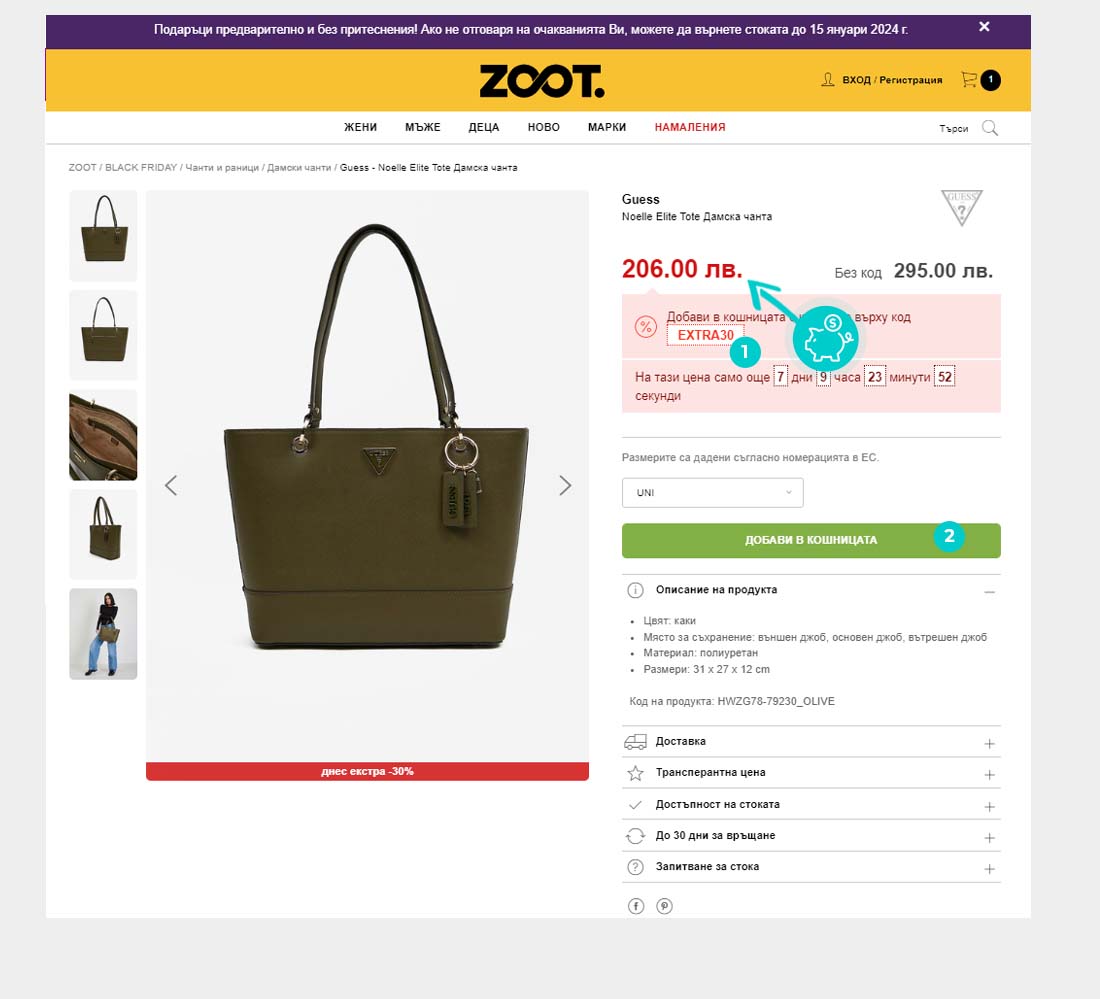Viewport: 1100px width, 999px height.
Task: Open the НАМАЛЕНИЯ menu
Action: (690, 127)
